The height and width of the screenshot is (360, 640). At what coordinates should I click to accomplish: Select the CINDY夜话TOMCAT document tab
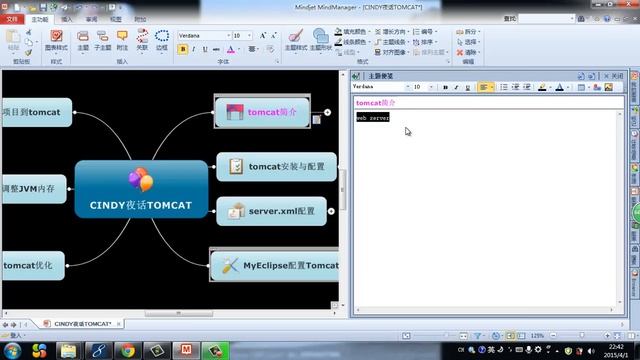[82, 324]
